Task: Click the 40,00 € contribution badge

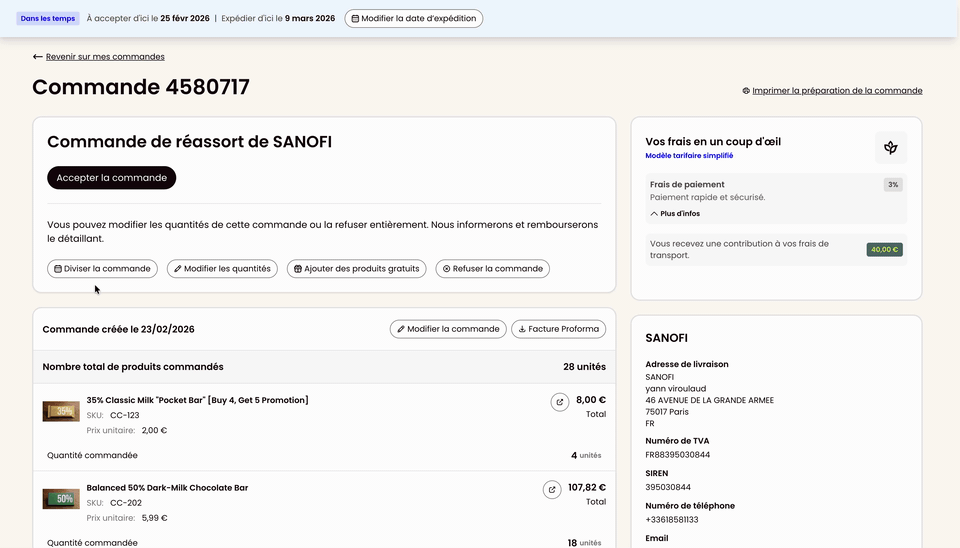Action: pos(884,249)
